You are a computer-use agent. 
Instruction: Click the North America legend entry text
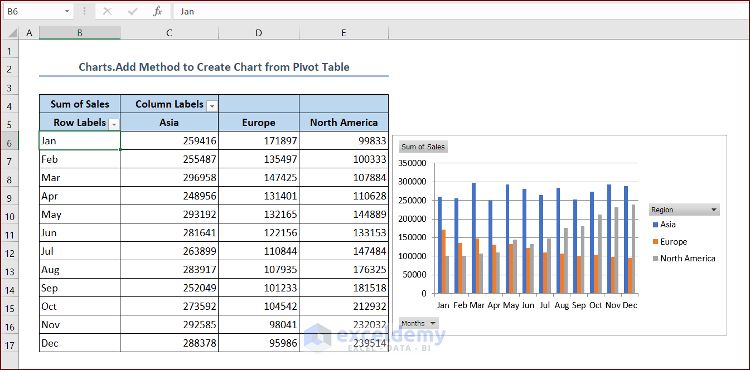[x=688, y=259]
